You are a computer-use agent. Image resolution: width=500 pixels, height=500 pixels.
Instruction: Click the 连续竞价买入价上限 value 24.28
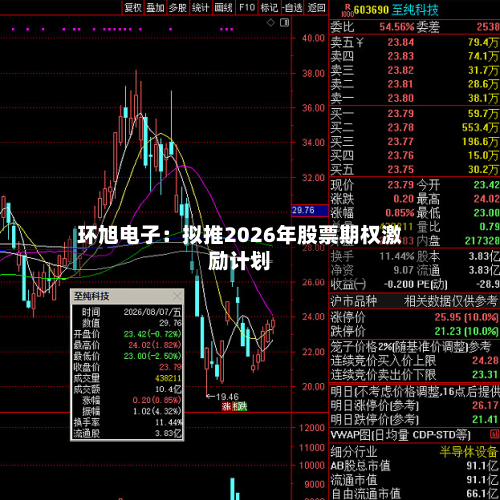[x=485, y=360]
